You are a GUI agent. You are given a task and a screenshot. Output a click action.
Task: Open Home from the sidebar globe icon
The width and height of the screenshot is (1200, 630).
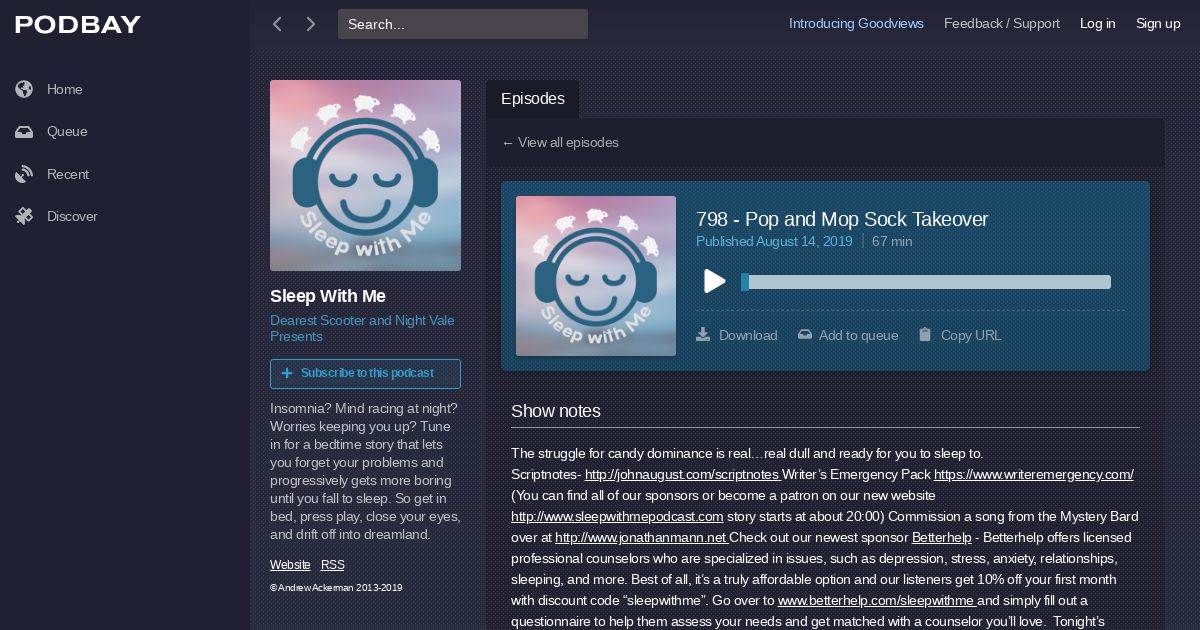pyautogui.click(x=24, y=89)
